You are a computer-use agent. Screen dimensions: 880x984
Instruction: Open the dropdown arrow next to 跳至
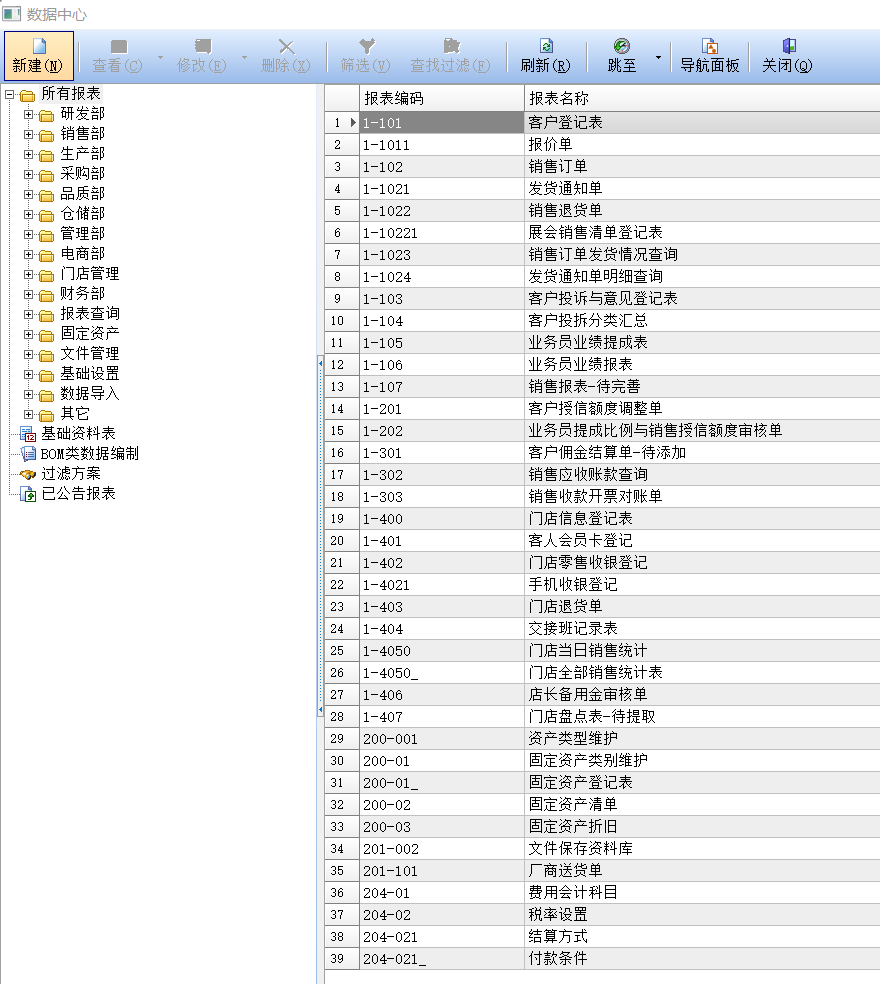pyautogui.click(x=658, y=57)
